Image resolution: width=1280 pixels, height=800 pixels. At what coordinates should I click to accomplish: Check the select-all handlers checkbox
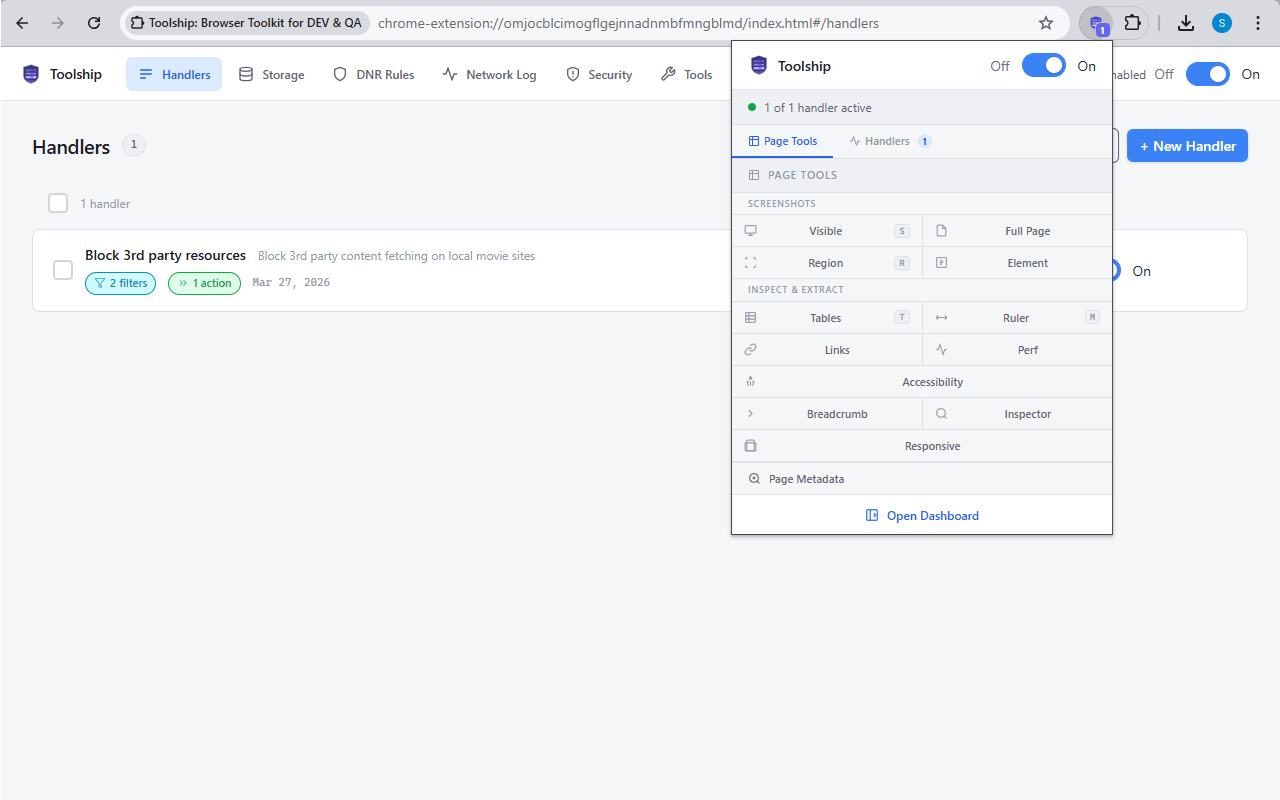click(x=58, y=203)
